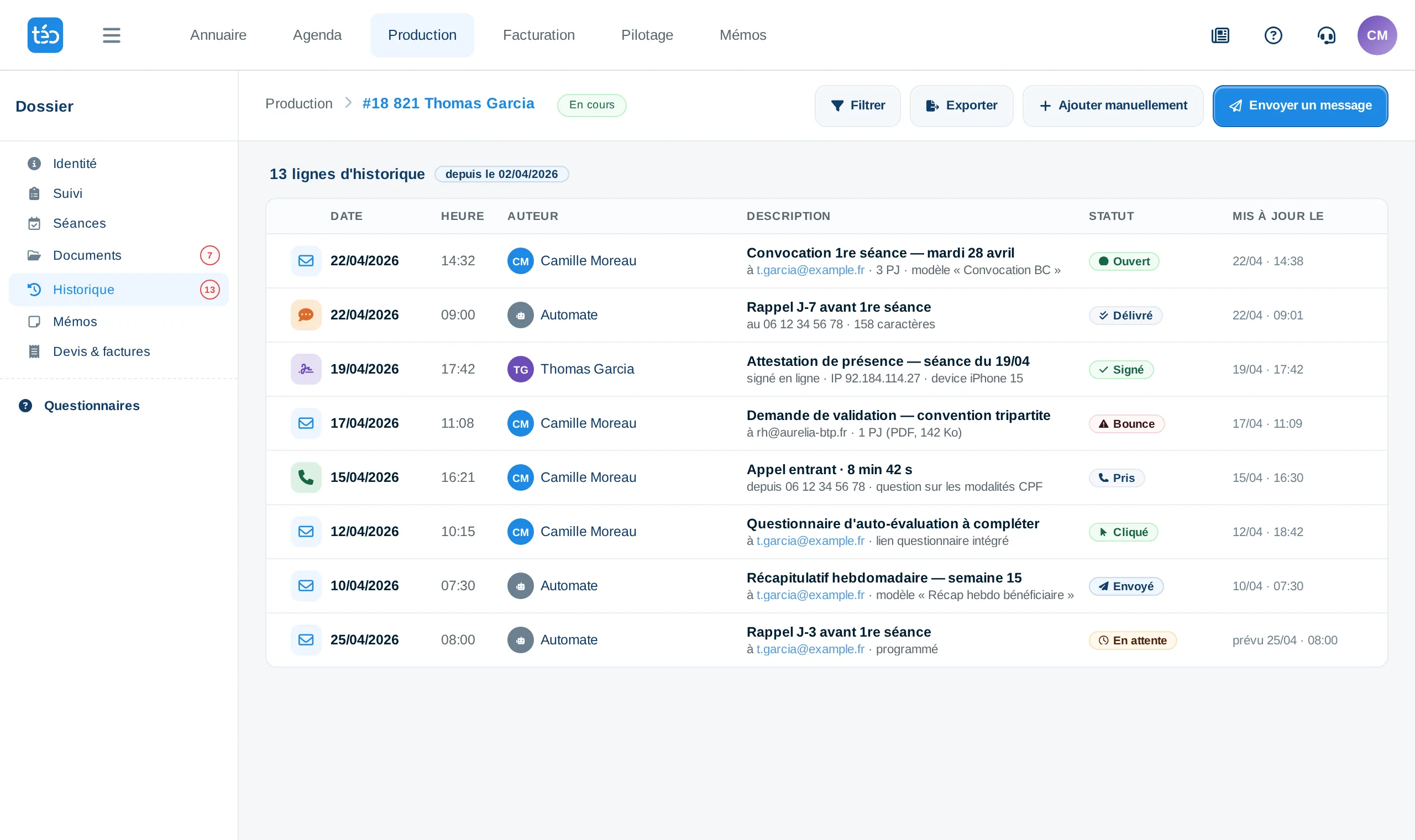Image resolution: width=1415 pixels, height=840 pixels.
Task: Click the Historique badge showing 13
Action: tap(210, 290)
